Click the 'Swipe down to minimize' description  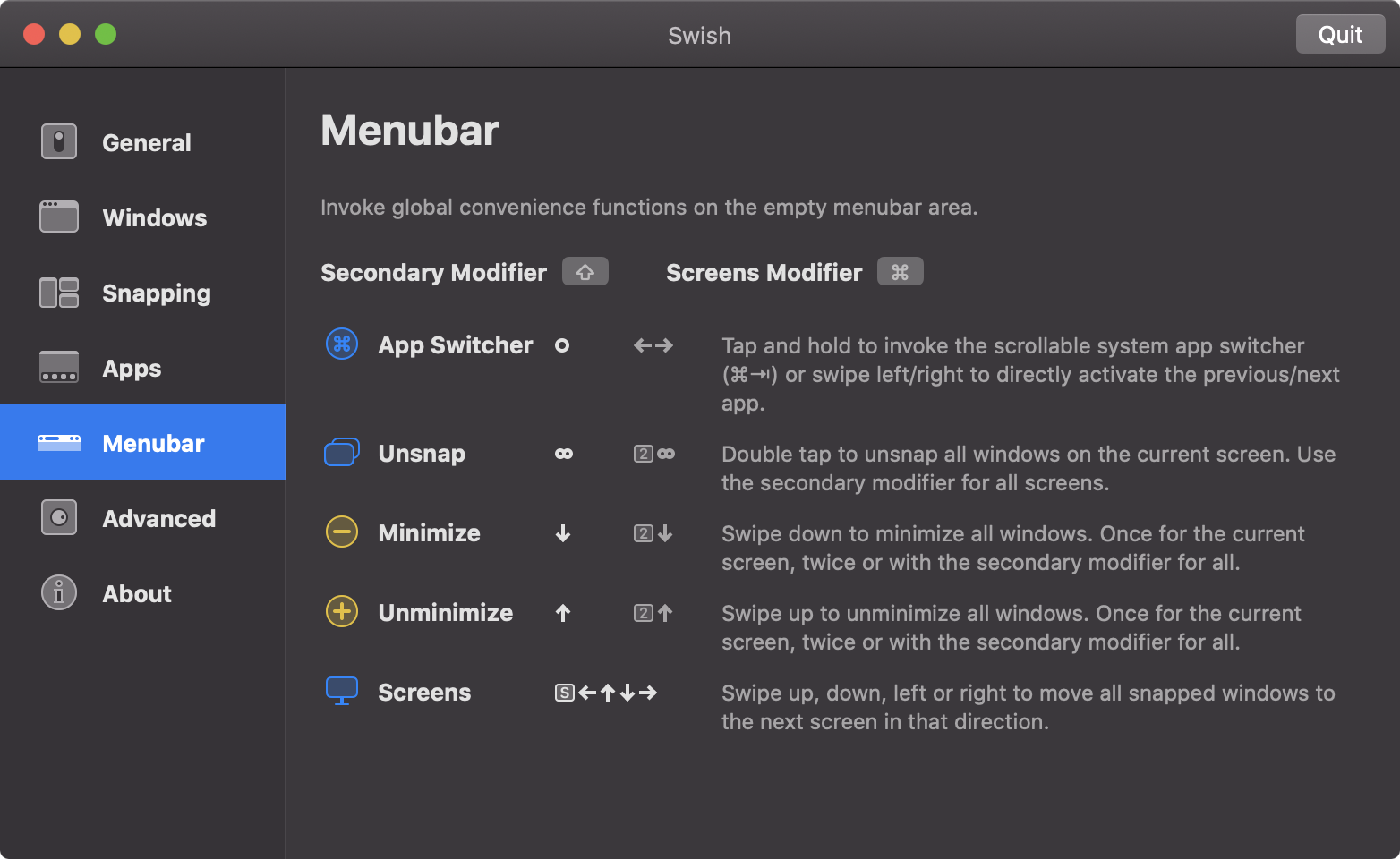[x=1013, y=548]
